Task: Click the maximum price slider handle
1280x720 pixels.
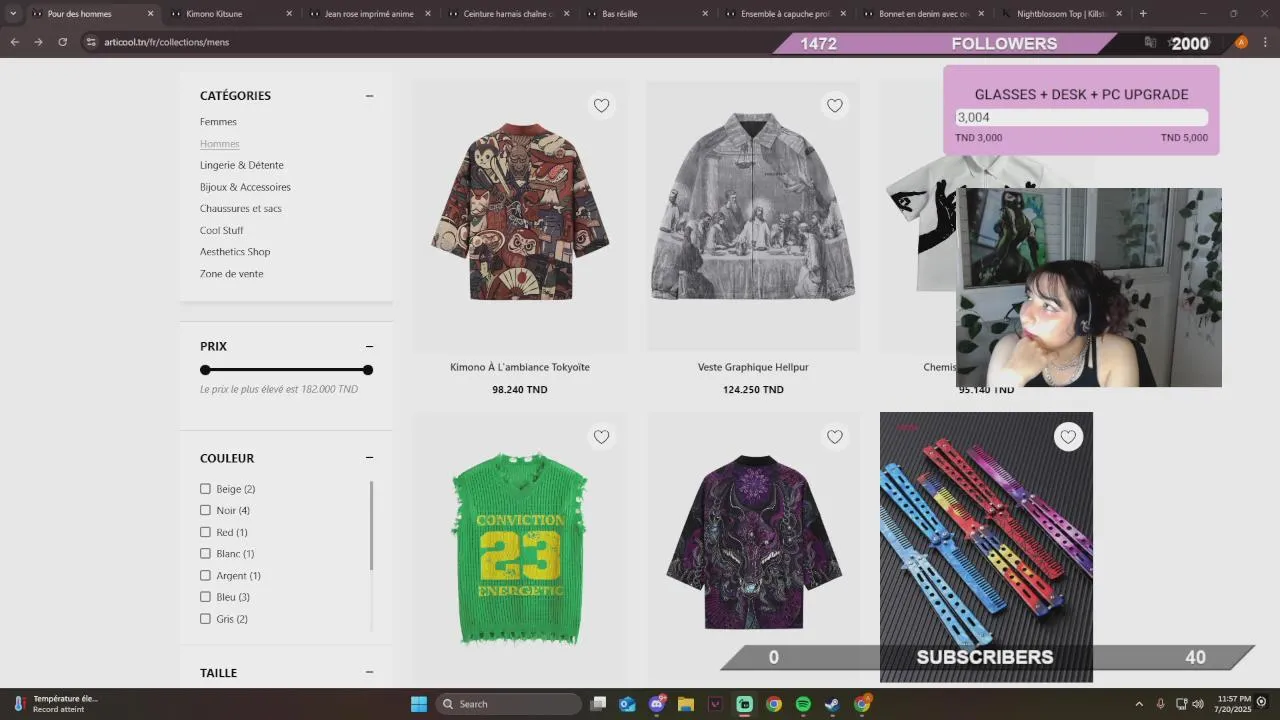Action: 368,370
